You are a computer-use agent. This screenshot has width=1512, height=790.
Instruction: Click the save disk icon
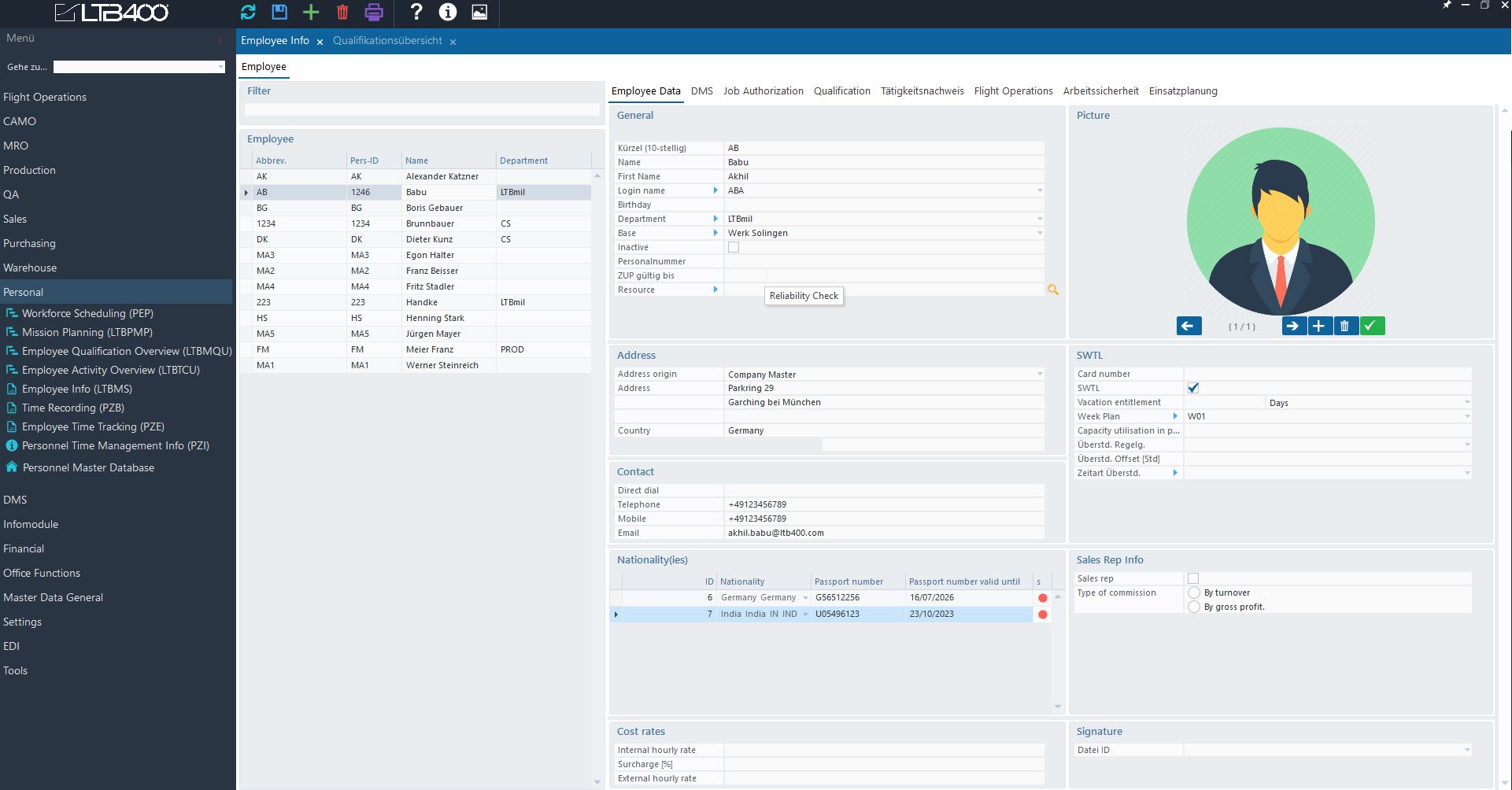pos(279,12)
